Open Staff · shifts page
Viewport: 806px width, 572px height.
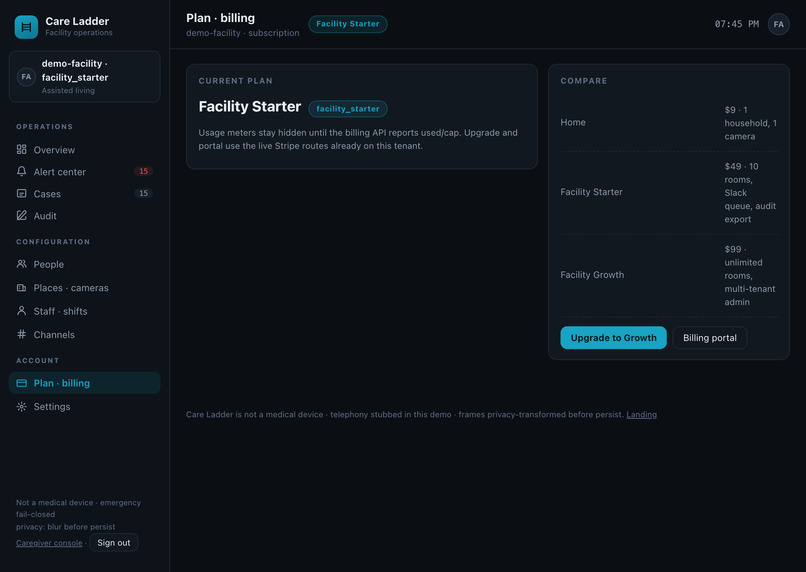(61, 311)
